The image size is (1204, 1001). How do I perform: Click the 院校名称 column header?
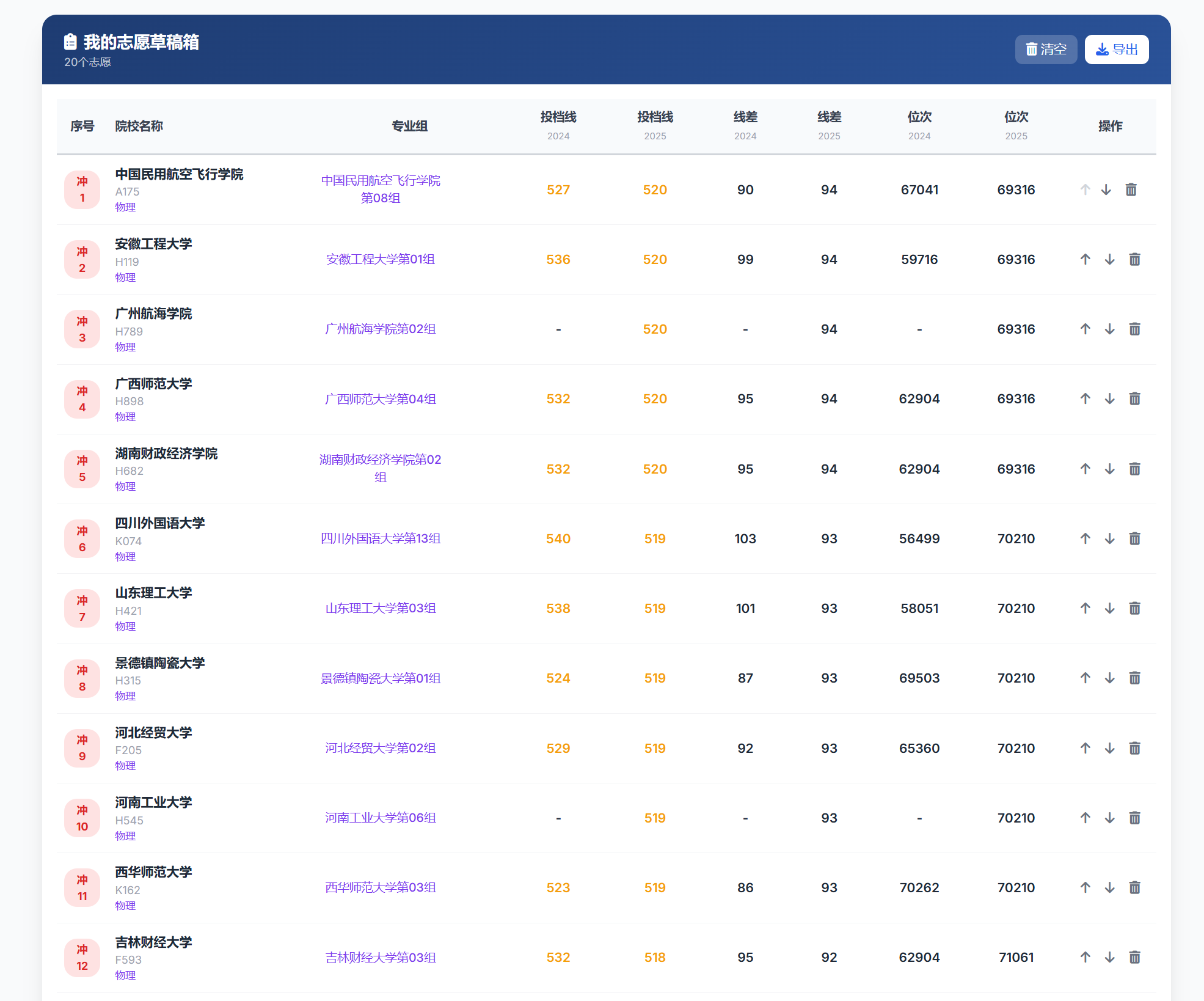tap(139, 127)
